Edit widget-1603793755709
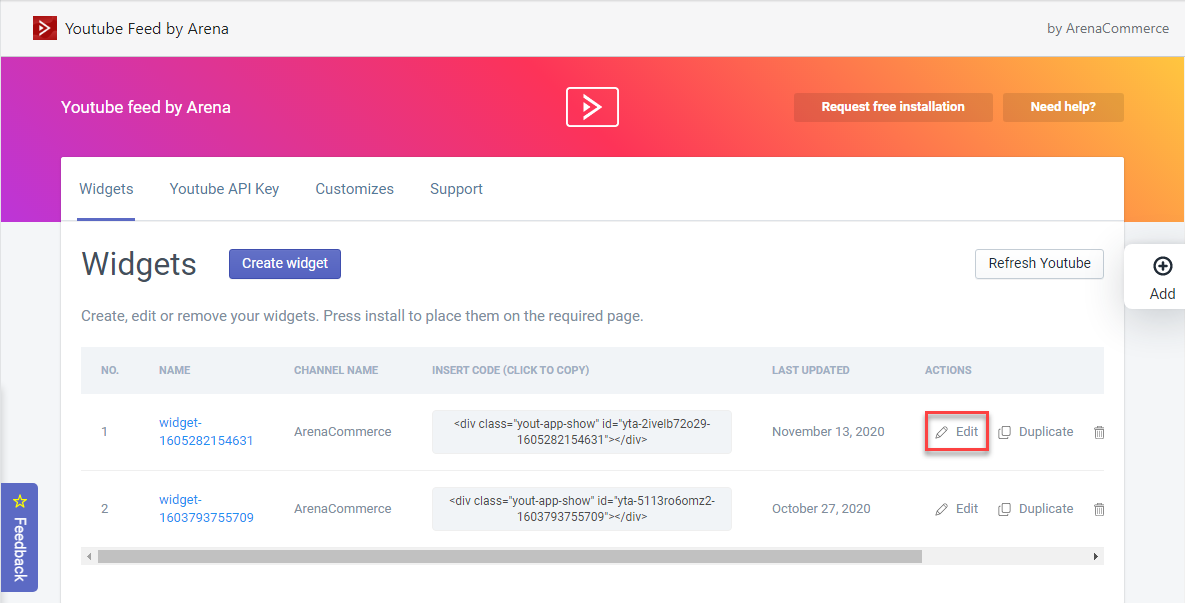Image resolution: width=1185 pixels, height=603 pixels. (957, 509)
